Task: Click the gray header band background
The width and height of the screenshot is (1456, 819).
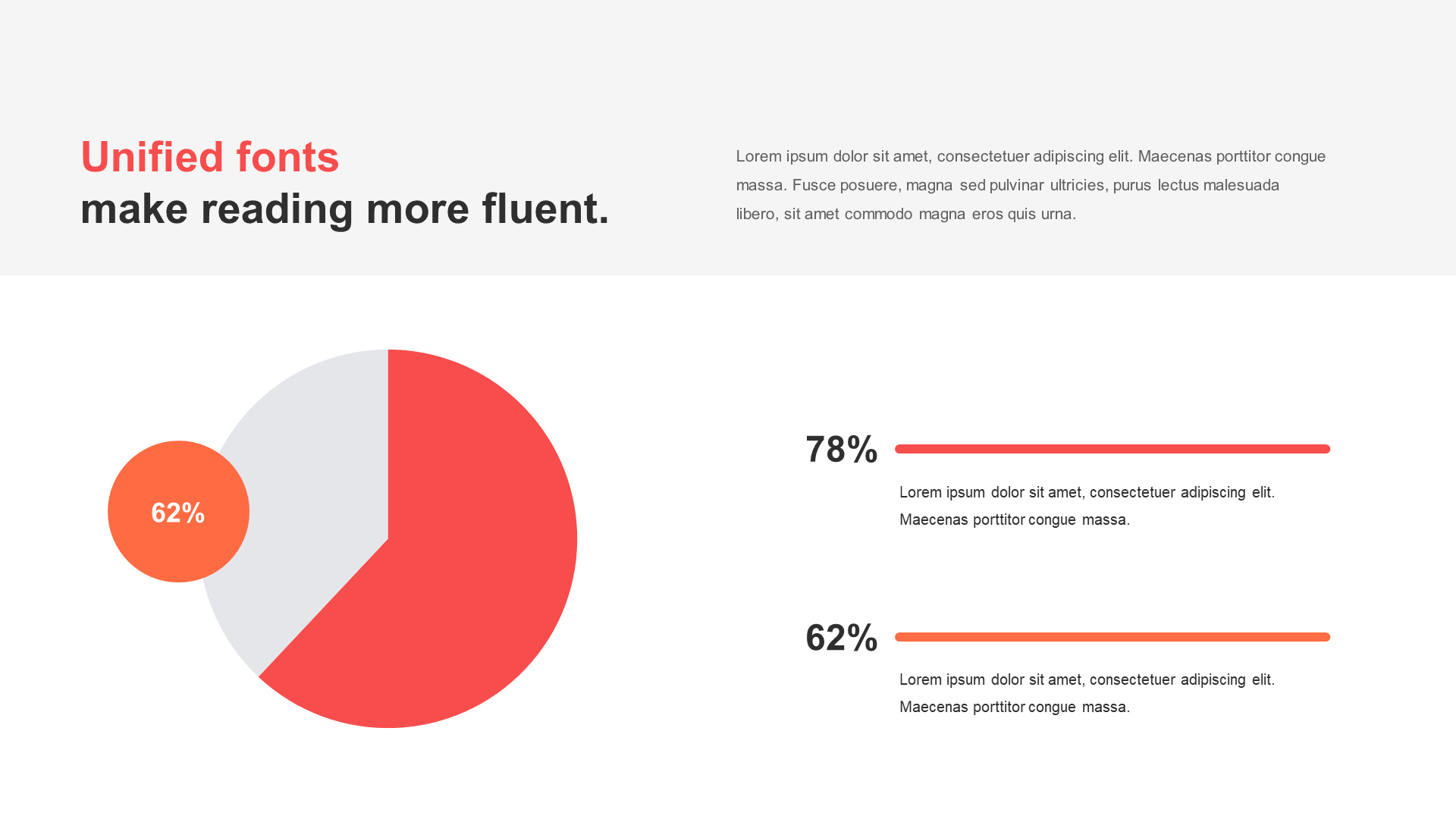Action: pos(728,61)
